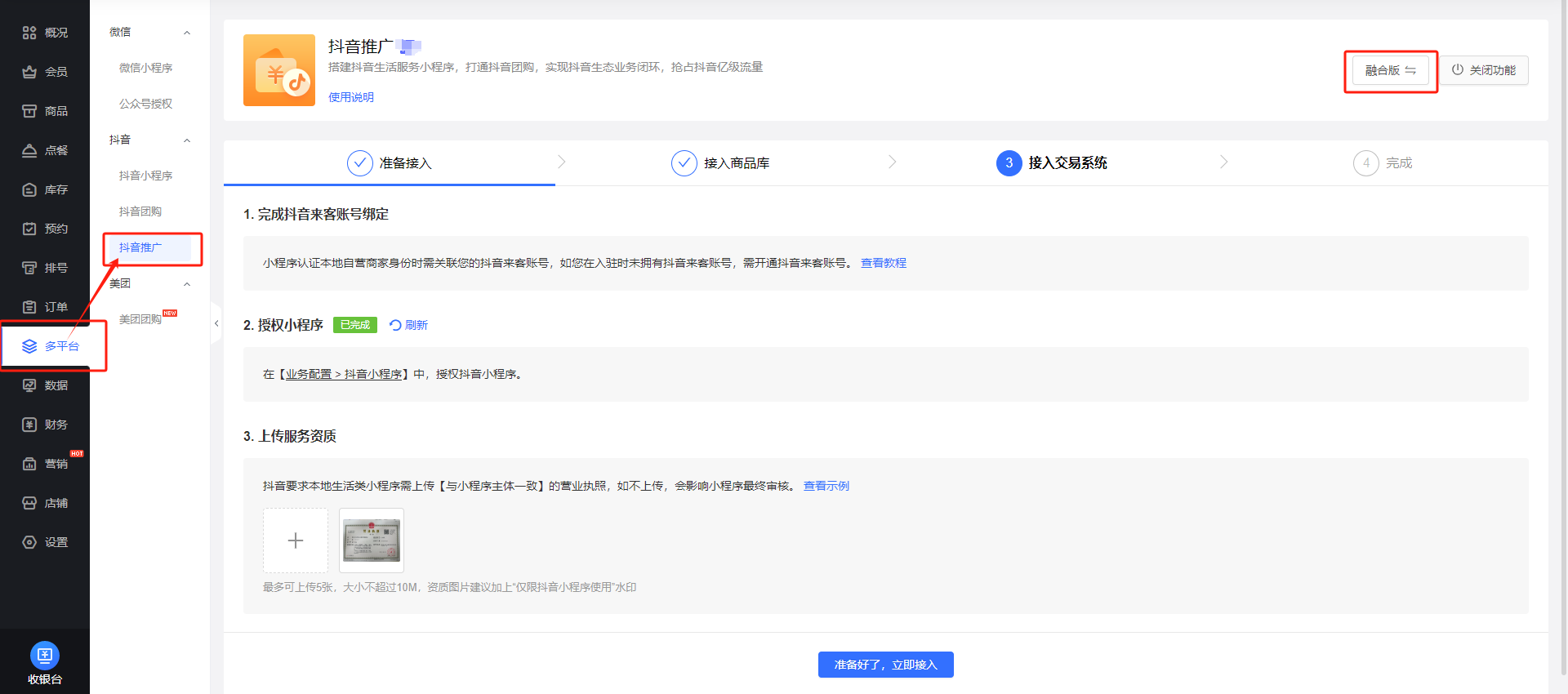
Task: Follow the 业务配置 > 抖音小程序 link
Action: 344,374
